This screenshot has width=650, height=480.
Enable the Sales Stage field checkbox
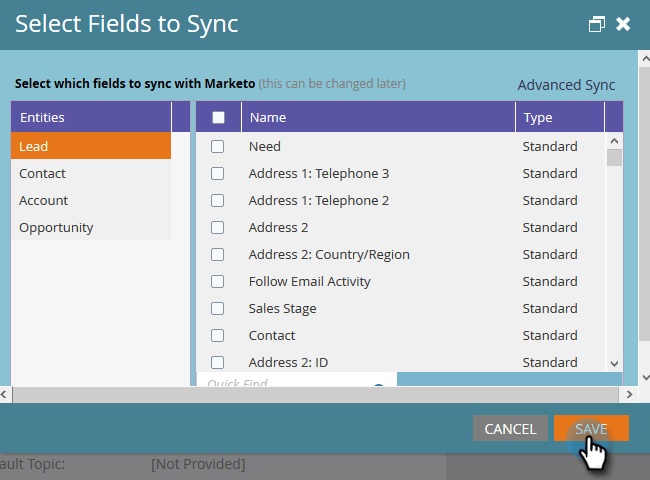(x=217, y=309)
